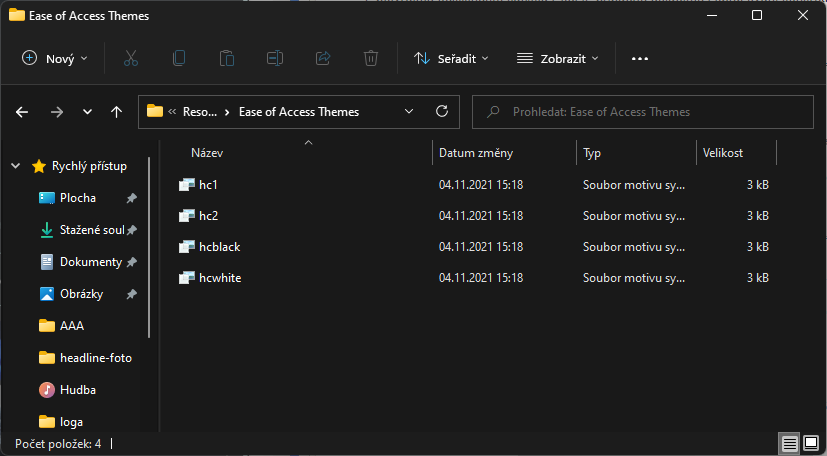Open the Seřadit sort dropdown

tap(452, 58)
